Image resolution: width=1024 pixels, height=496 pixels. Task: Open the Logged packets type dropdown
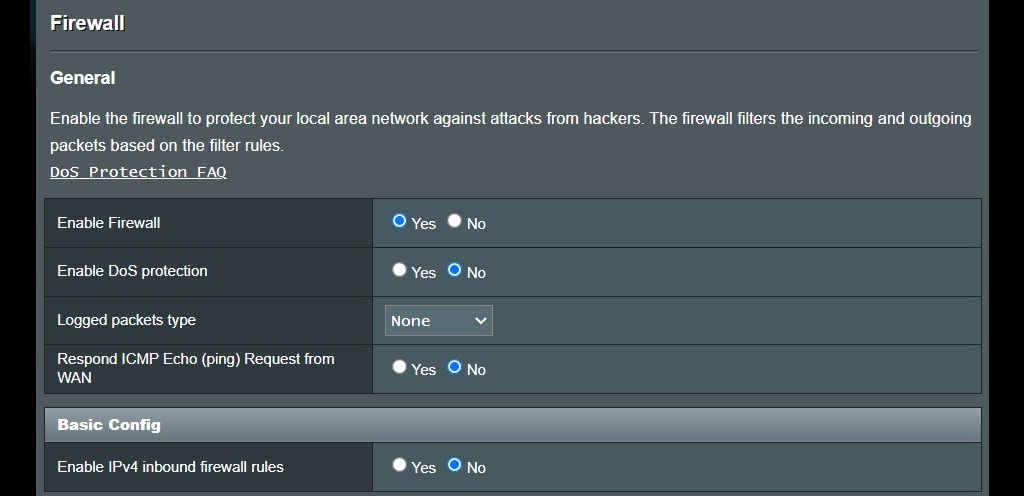coord(439,320)
